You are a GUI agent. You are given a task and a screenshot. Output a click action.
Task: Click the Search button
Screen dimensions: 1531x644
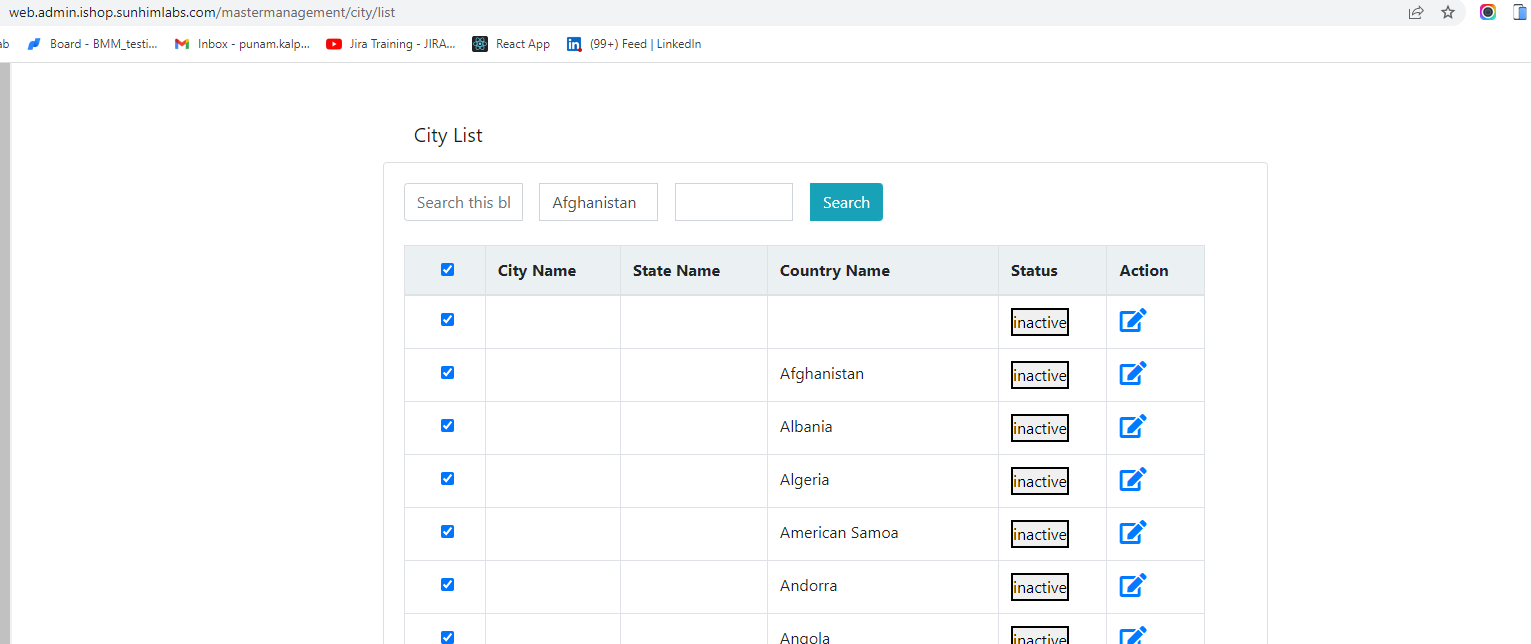pyautogui.click(x=846, y=202)
